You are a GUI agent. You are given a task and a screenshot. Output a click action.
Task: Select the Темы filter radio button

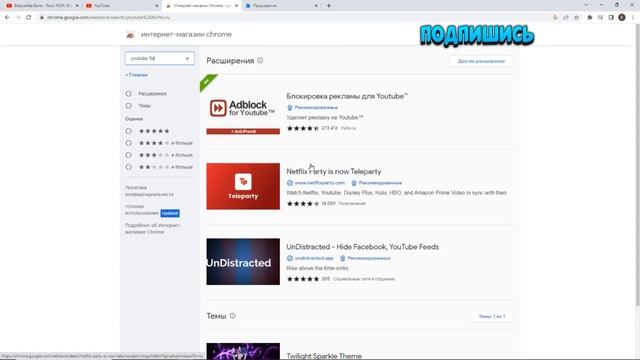[x=129, y=106]
